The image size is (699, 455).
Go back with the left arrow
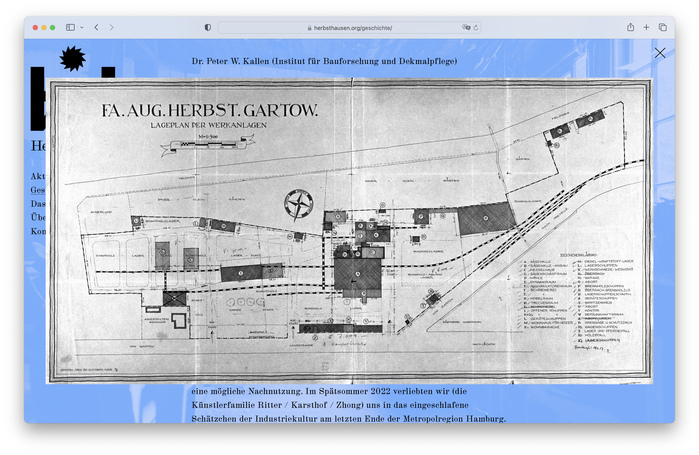pyautogui.click(x=96, y=28)
